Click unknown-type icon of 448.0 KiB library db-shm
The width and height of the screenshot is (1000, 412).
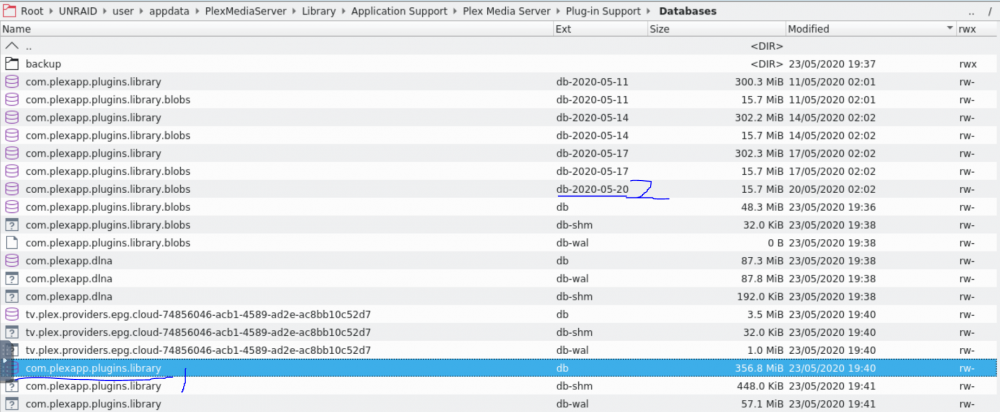[11, 386]
